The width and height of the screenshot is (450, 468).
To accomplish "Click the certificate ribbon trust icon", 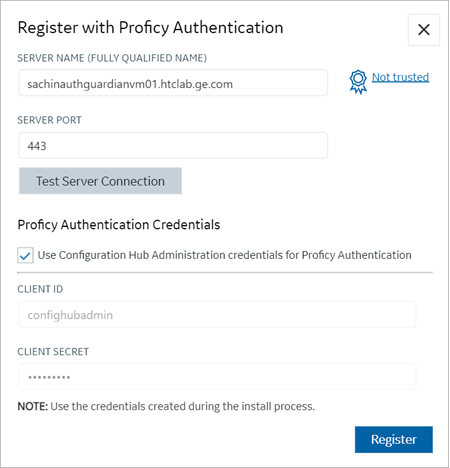I will pos(358,81).
